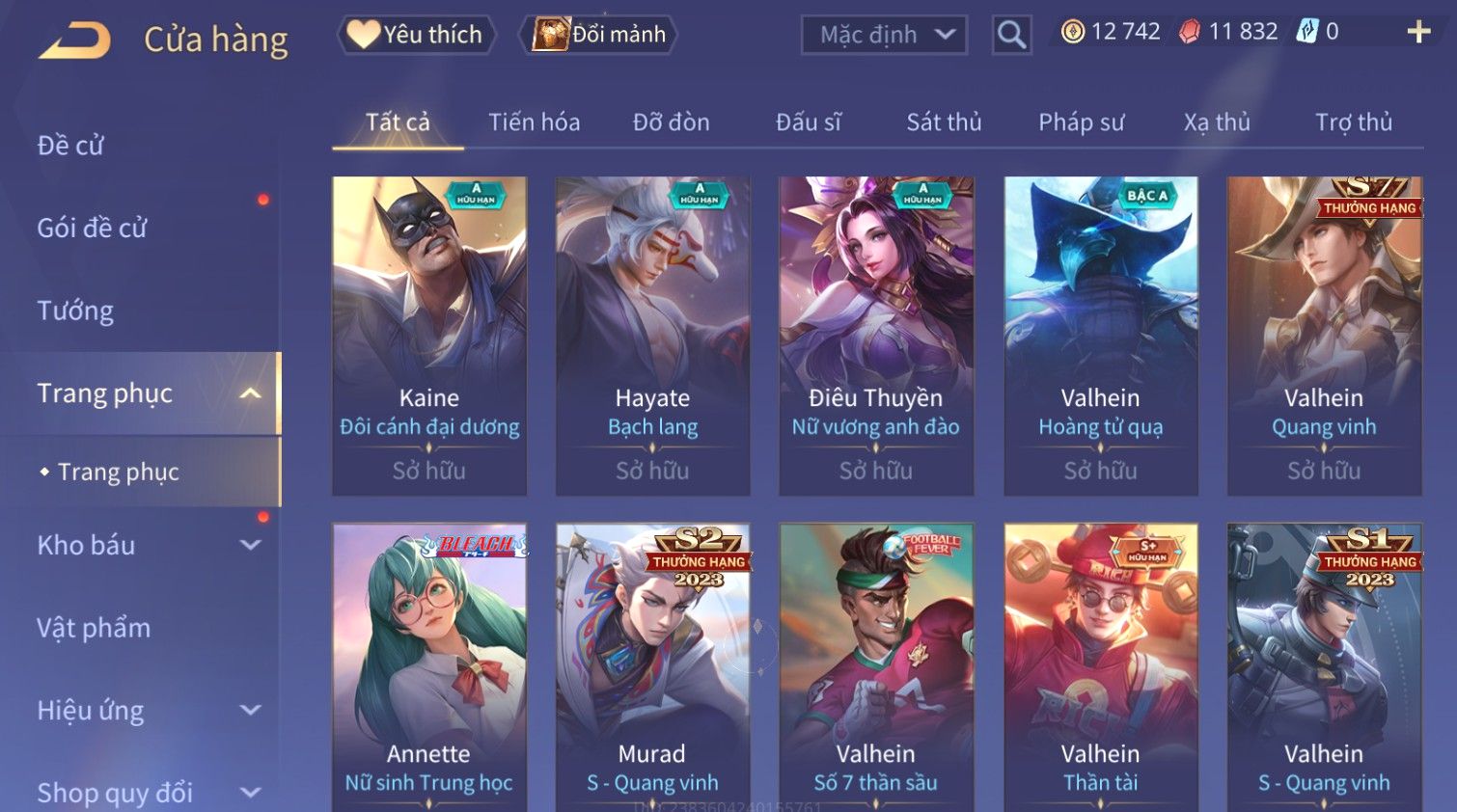Open Yêu thích heart favorites
The width and height of the screenshot is (1457, 812).
point(416,35)
